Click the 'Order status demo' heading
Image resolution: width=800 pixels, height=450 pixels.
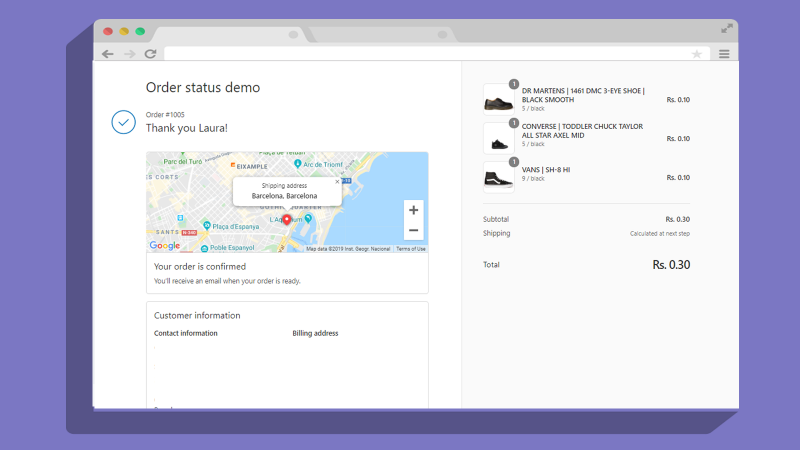click(203, 88)
